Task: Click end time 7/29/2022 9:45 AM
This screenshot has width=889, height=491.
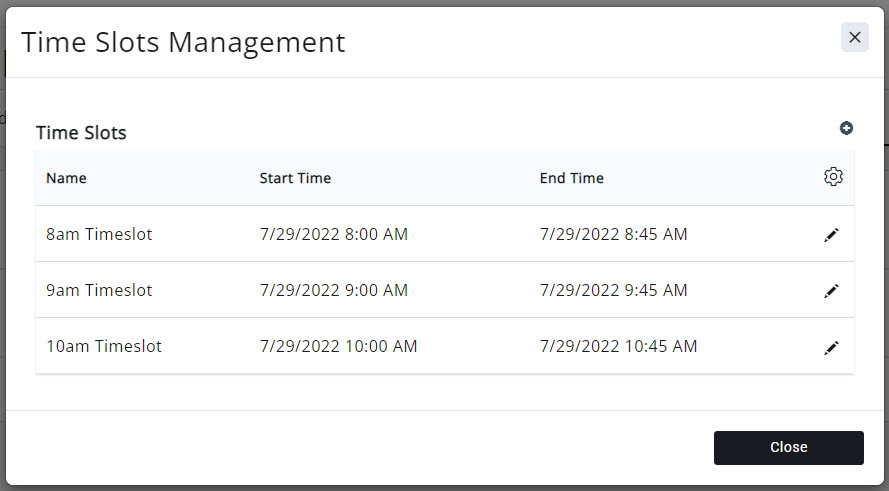Action: point(613,290)
